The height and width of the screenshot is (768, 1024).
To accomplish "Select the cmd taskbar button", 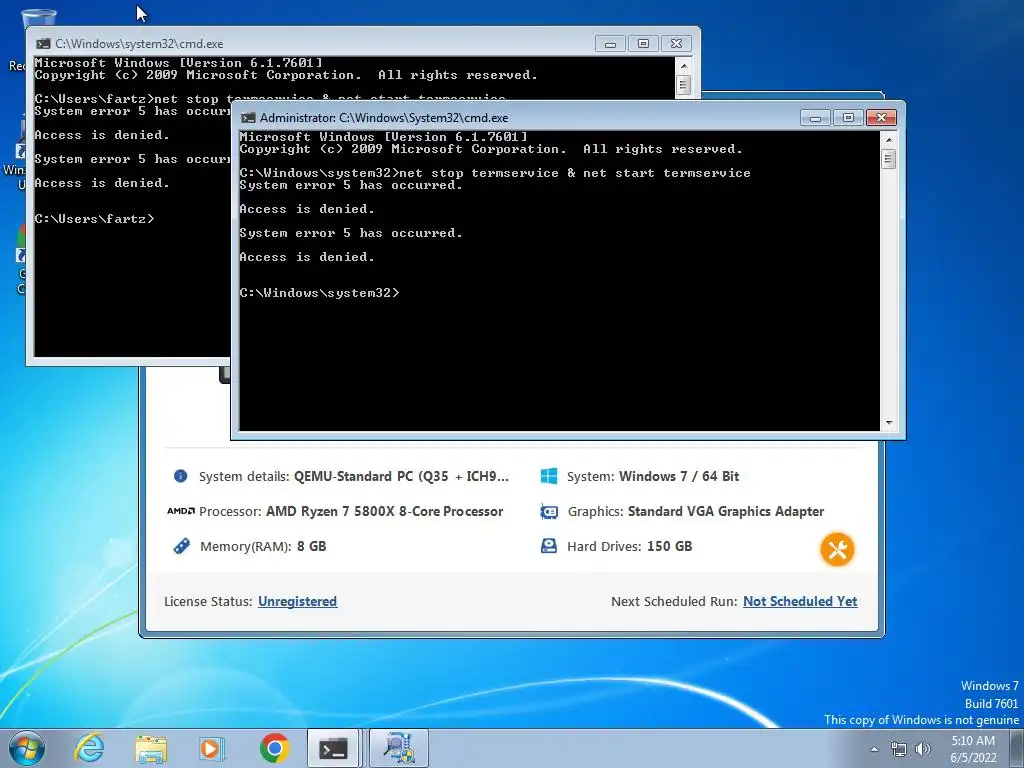I will [x=333, y=748].
